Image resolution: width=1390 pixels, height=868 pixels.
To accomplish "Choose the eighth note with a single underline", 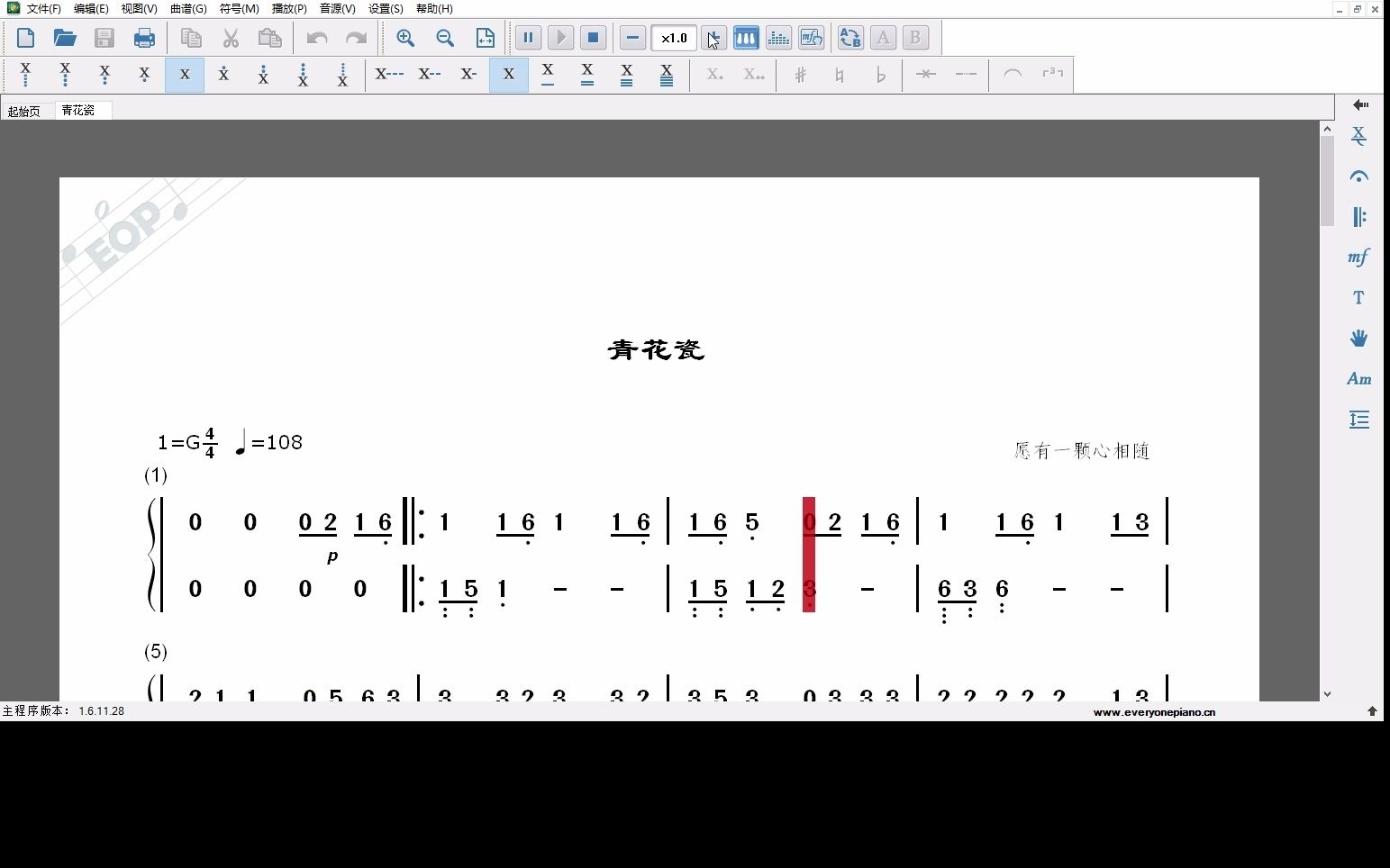I will [x=548, y=75].
